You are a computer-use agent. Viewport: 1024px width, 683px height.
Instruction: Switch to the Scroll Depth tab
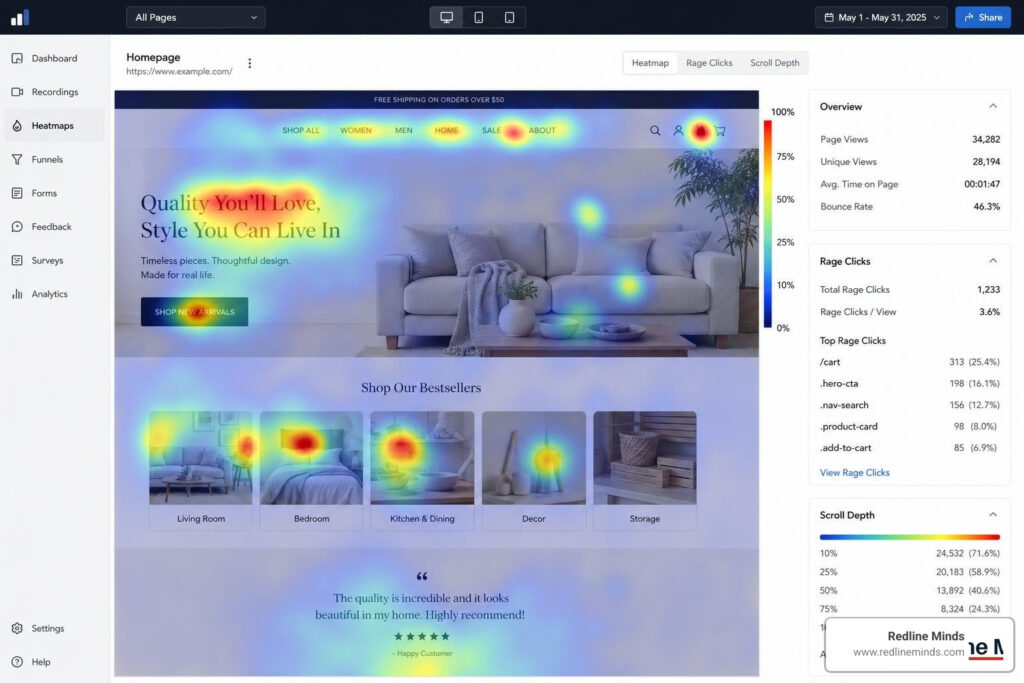775,63
